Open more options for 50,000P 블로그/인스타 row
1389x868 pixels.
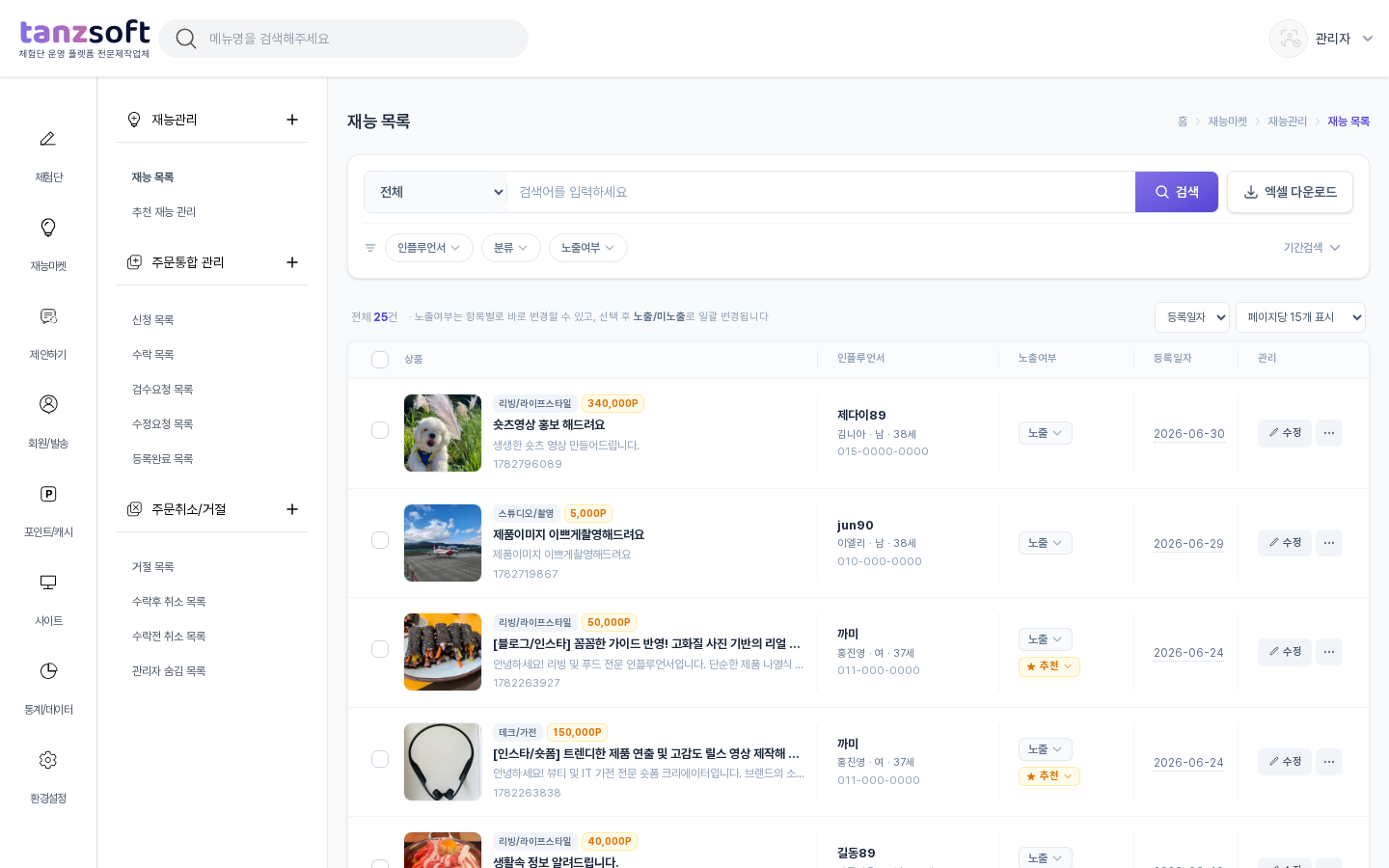1329,652
